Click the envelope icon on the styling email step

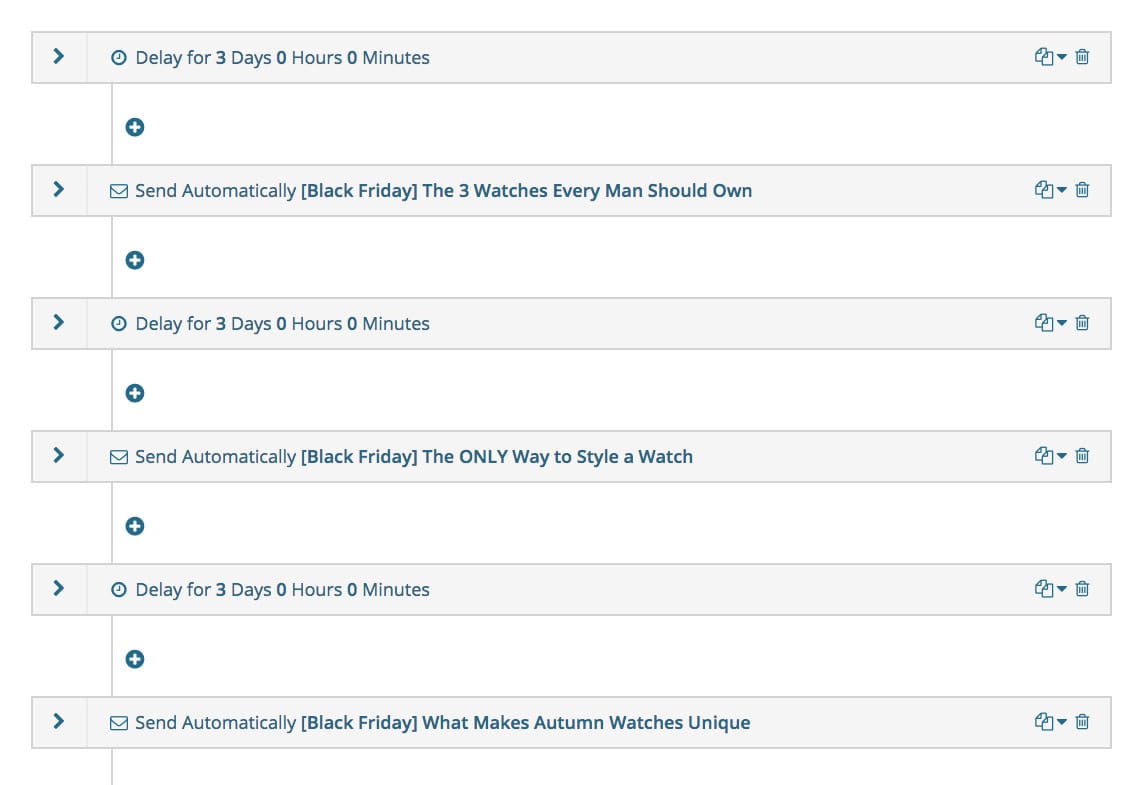119,456
